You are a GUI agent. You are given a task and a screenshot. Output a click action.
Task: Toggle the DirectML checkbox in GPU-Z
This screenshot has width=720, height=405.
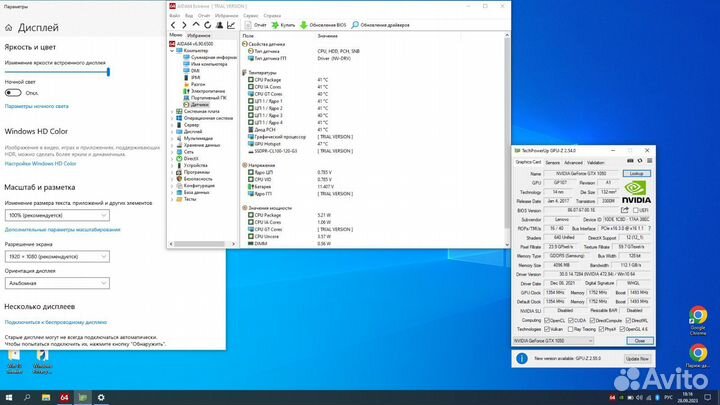click(628, 321)
